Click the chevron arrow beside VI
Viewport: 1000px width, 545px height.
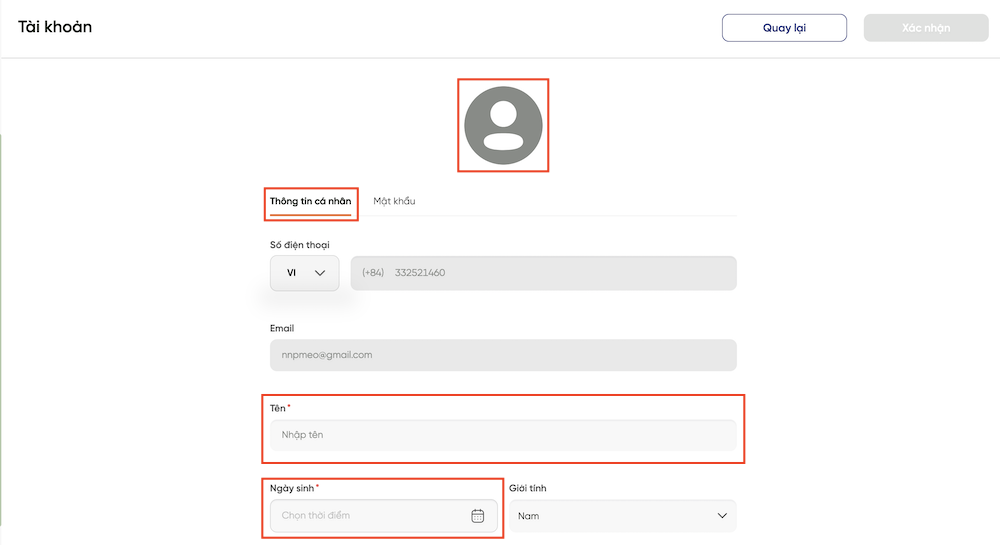pyautogui.click(x=320, y=273)
